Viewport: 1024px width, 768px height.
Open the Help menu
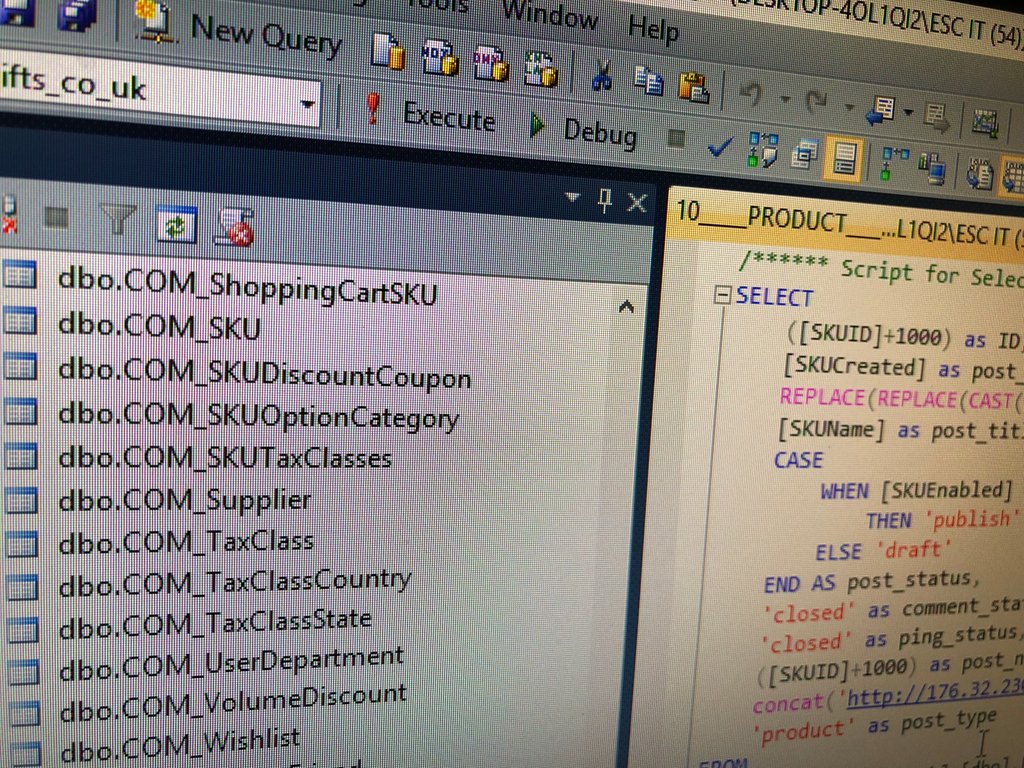pyautogui.click(x=653, y=29)
